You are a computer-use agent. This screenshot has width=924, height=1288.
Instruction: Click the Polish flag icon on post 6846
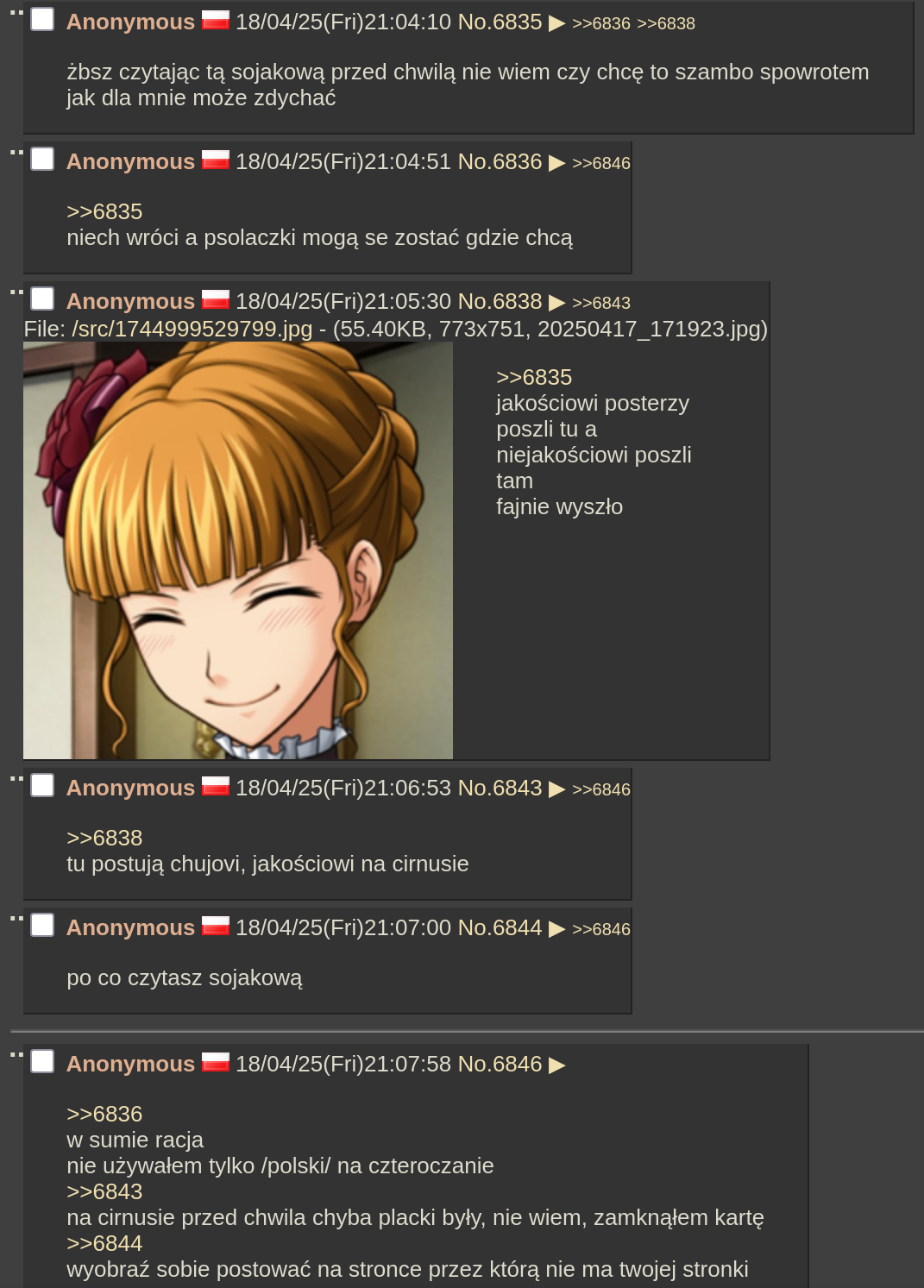click(216, 1062)
